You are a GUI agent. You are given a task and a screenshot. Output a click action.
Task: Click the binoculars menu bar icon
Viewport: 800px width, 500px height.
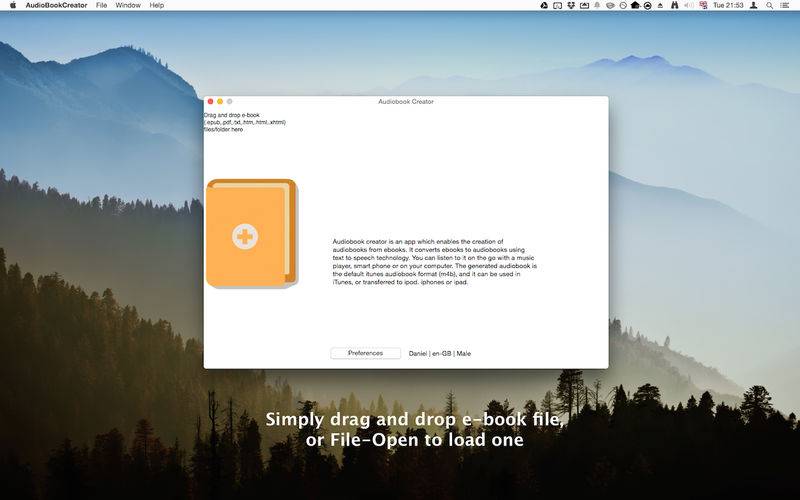674,5
